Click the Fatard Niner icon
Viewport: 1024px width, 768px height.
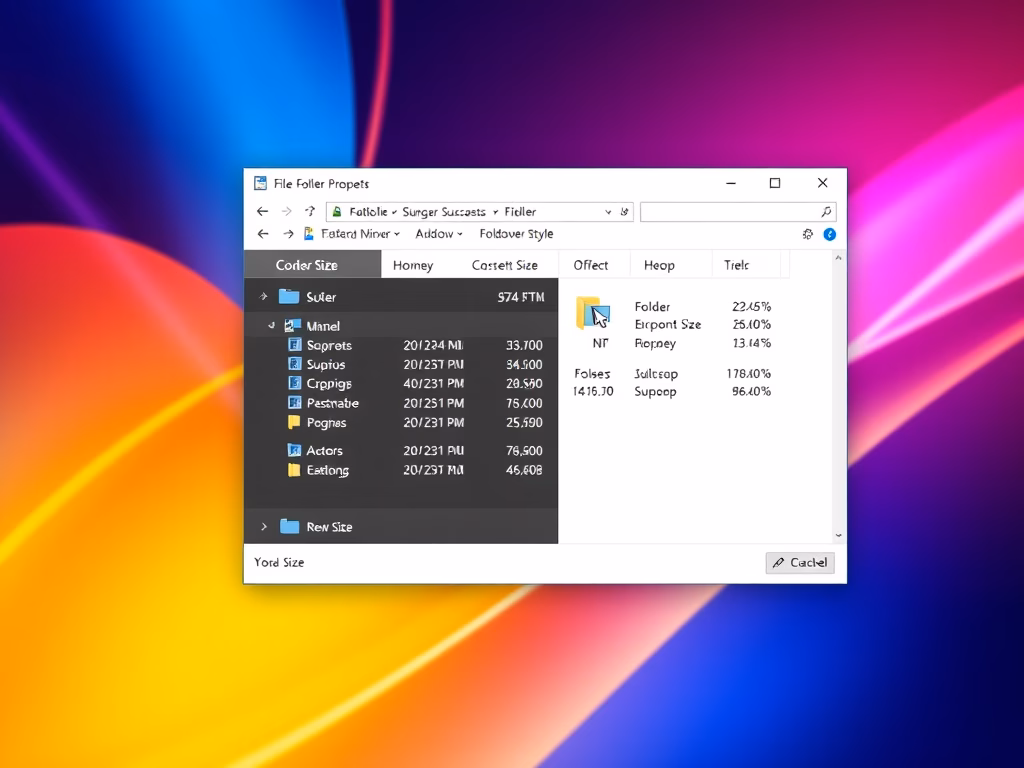tap(309, 233)
